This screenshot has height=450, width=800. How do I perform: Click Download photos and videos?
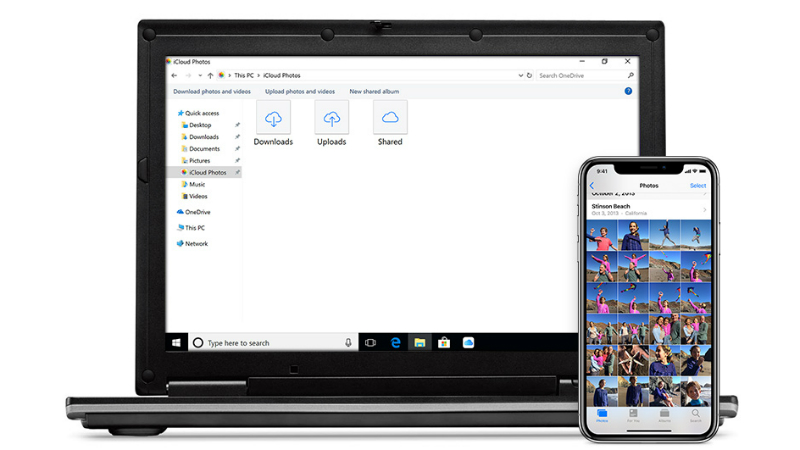(x=212, y=91)
